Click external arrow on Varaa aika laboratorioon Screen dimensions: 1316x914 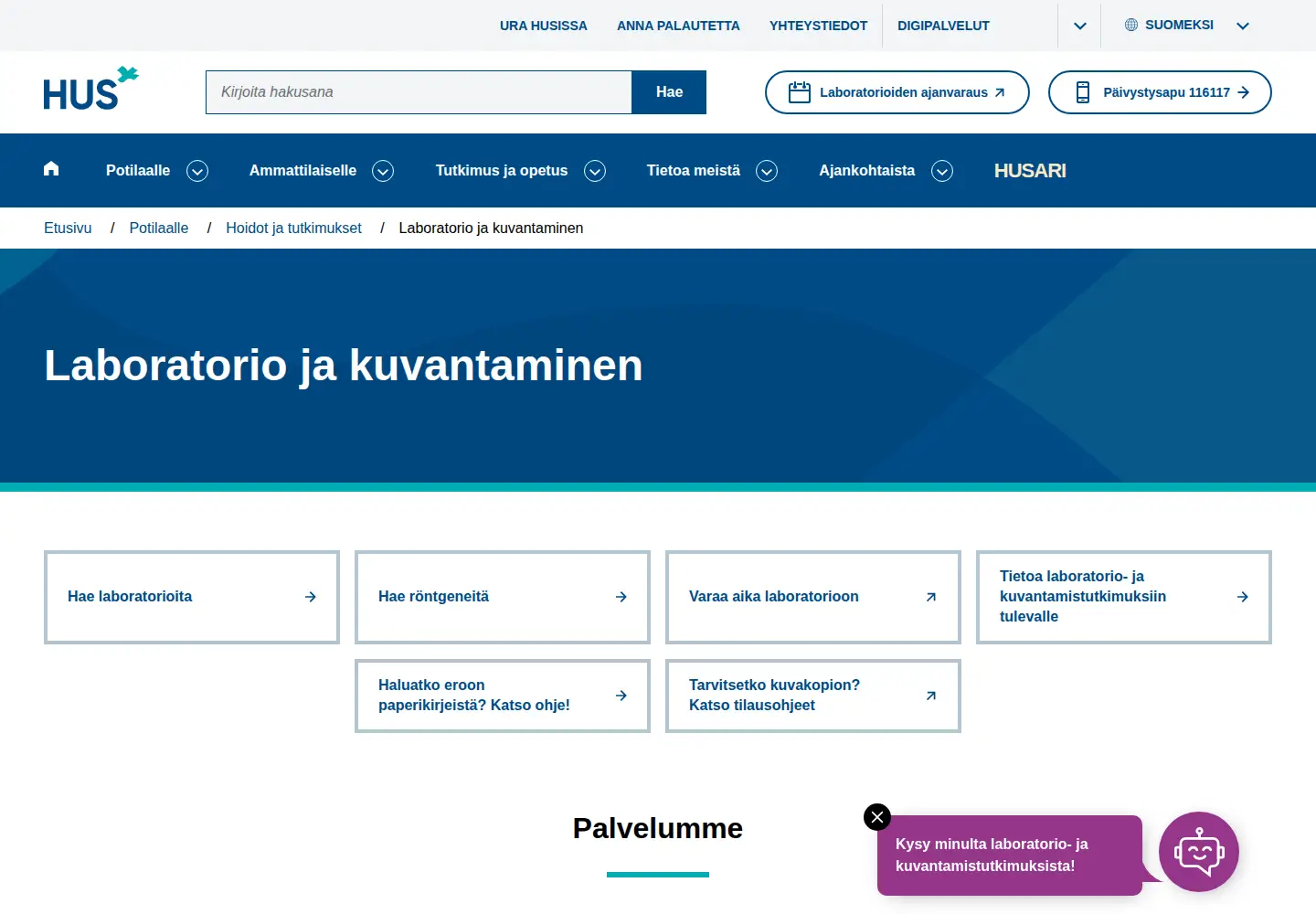931,597
